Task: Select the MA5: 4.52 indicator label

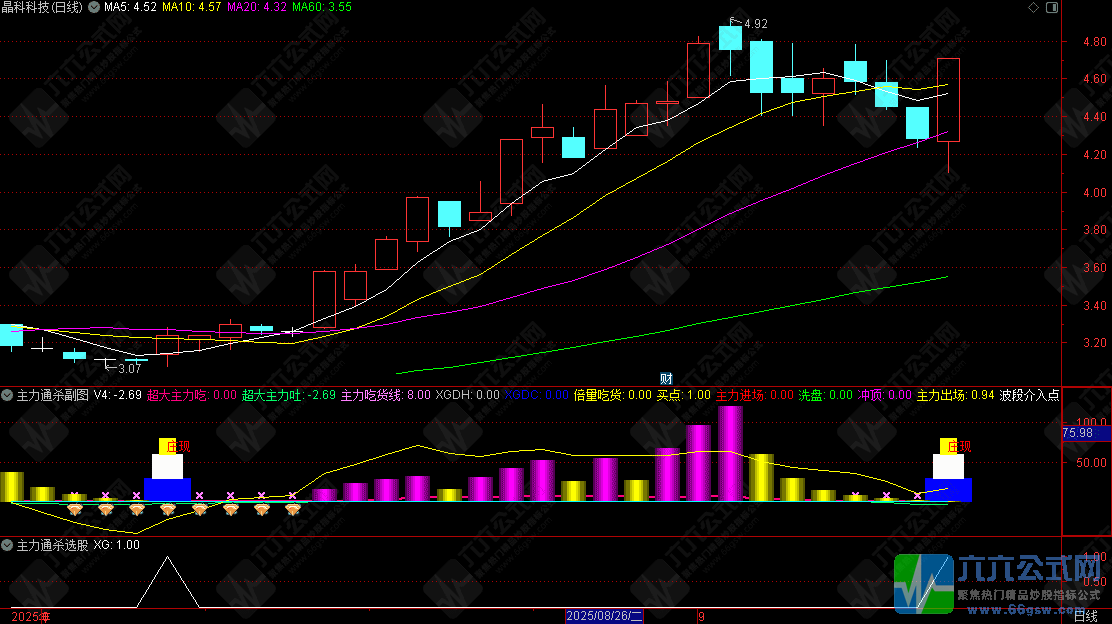Action: coord(130,7)
